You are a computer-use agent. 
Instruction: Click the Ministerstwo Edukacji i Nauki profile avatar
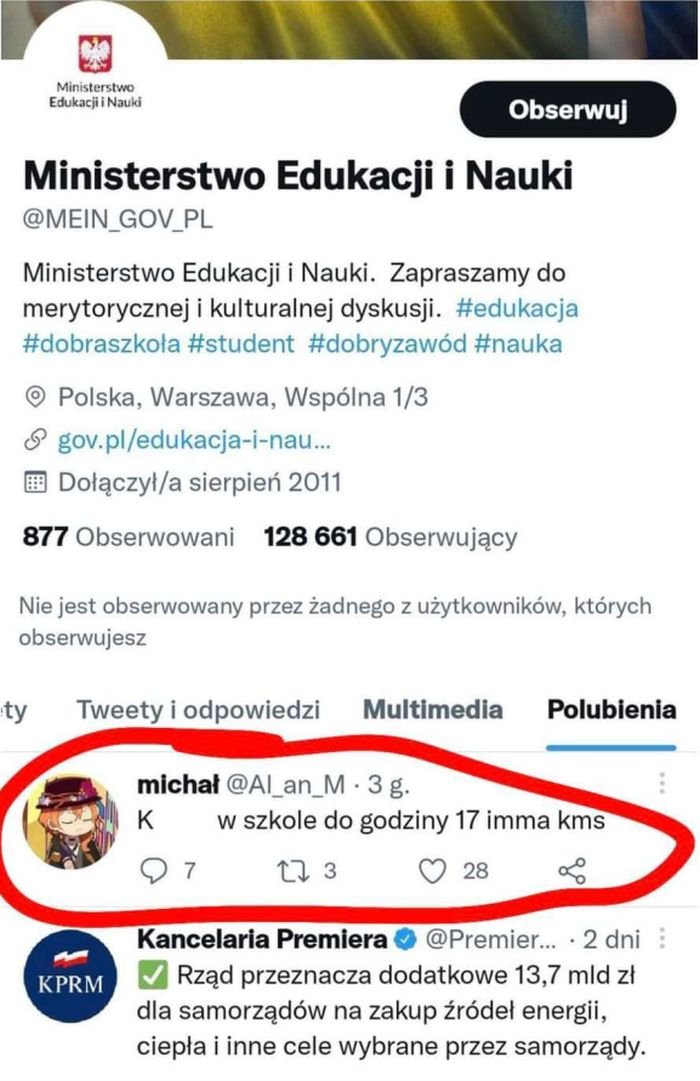click(x=97, y=72)
